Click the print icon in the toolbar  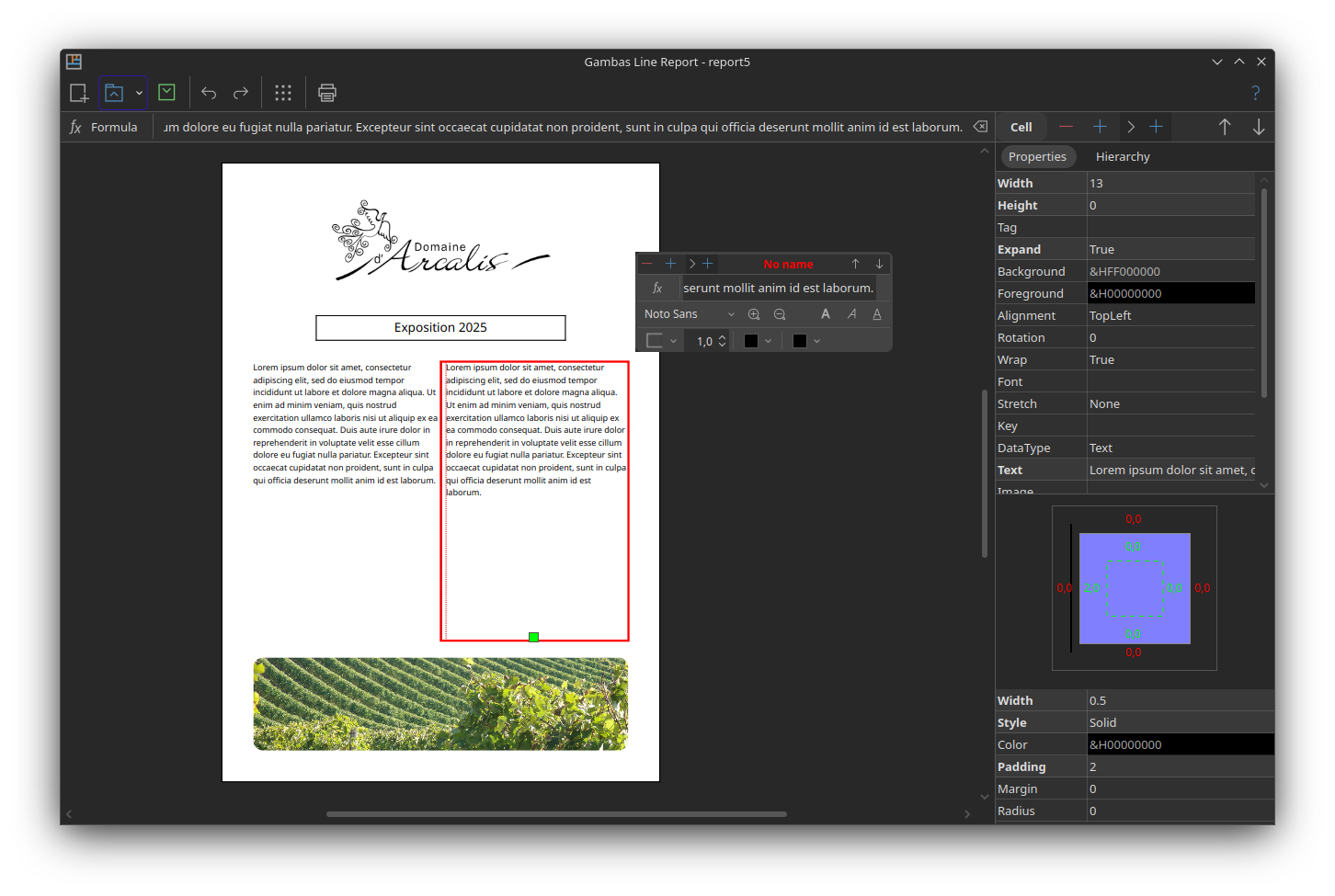click(327, 93)
